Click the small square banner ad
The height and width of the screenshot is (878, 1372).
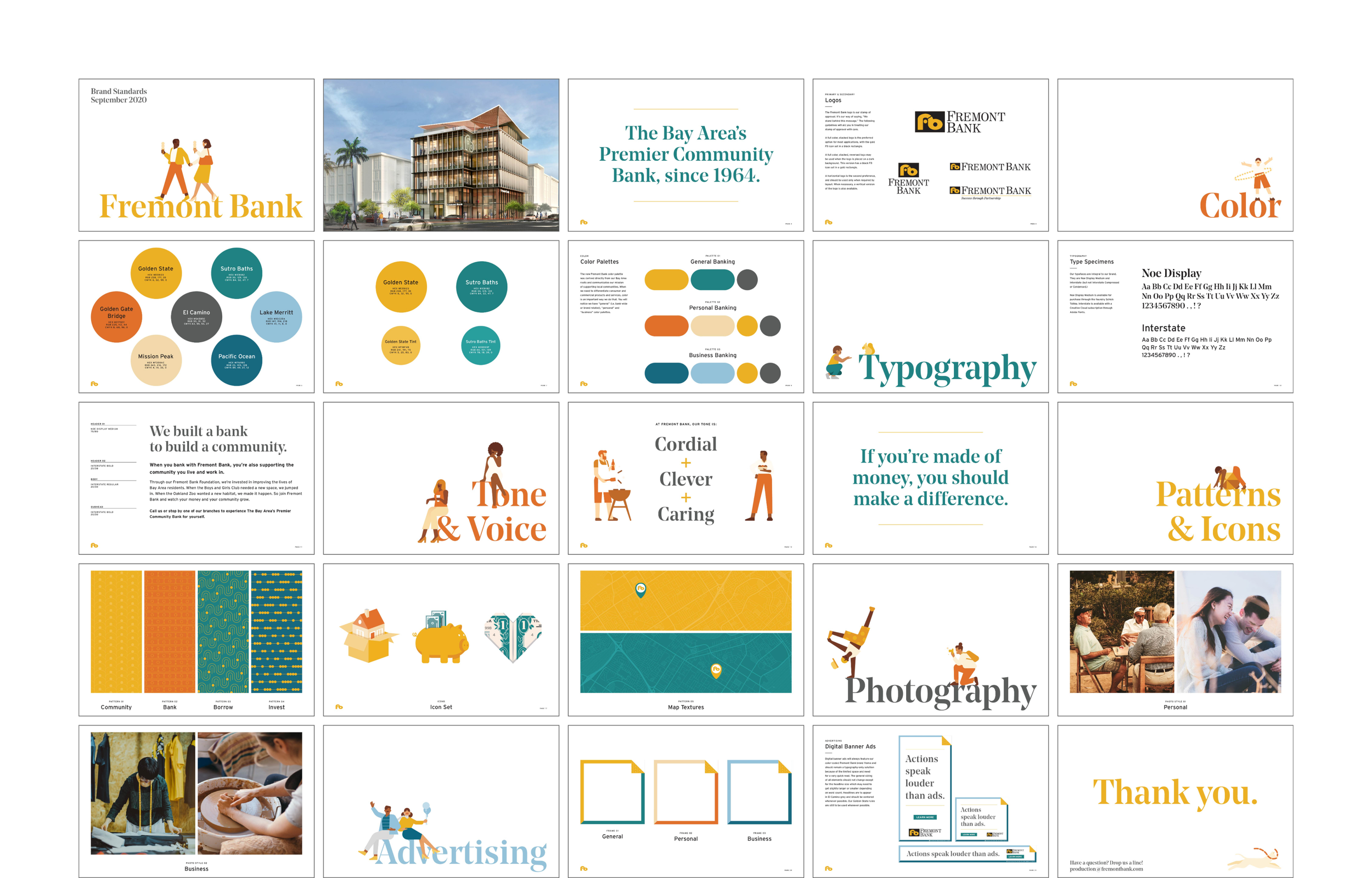pos(982,819)
